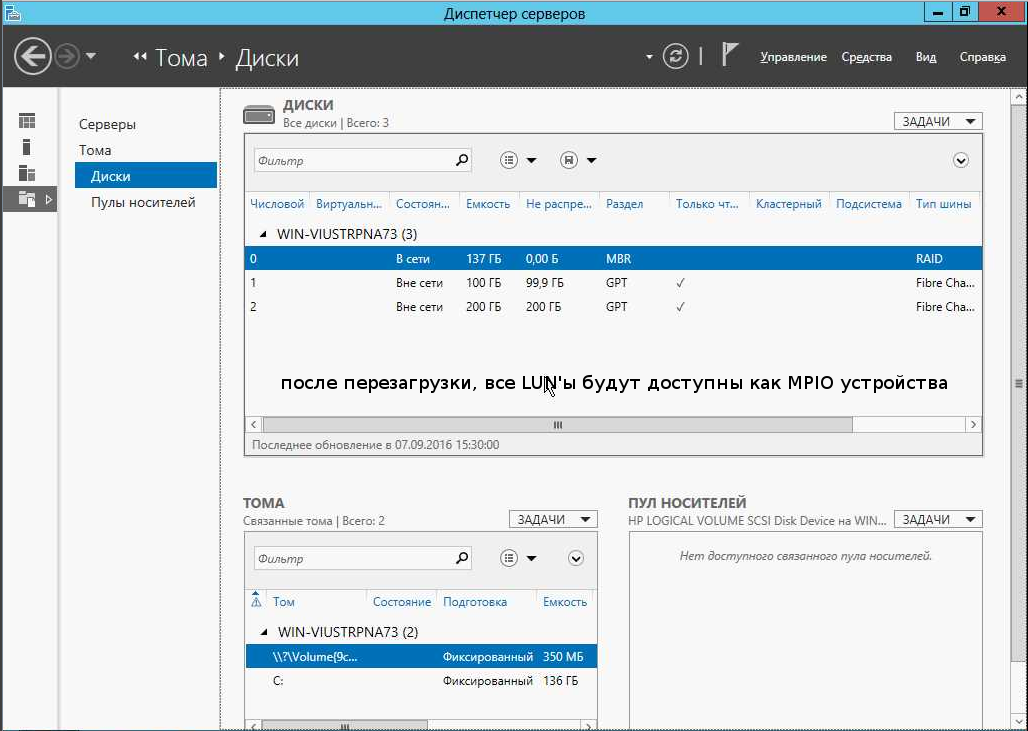Collapse WIN-VIUSTRPNA73 (2) volume group
Screen dimensions: 1028x731
(264, 632)
